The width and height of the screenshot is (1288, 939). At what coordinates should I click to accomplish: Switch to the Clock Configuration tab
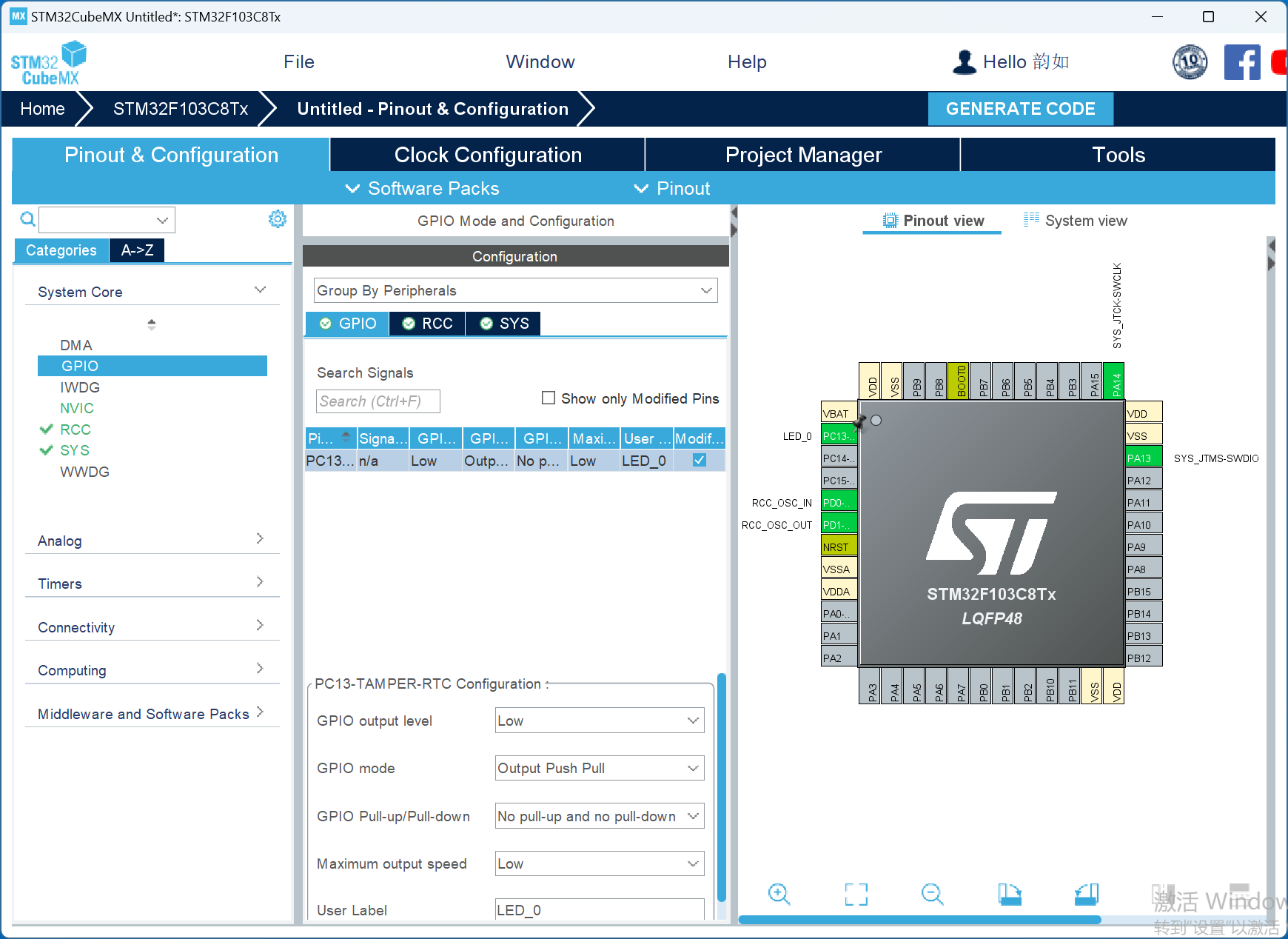click(x=488, y=155)
